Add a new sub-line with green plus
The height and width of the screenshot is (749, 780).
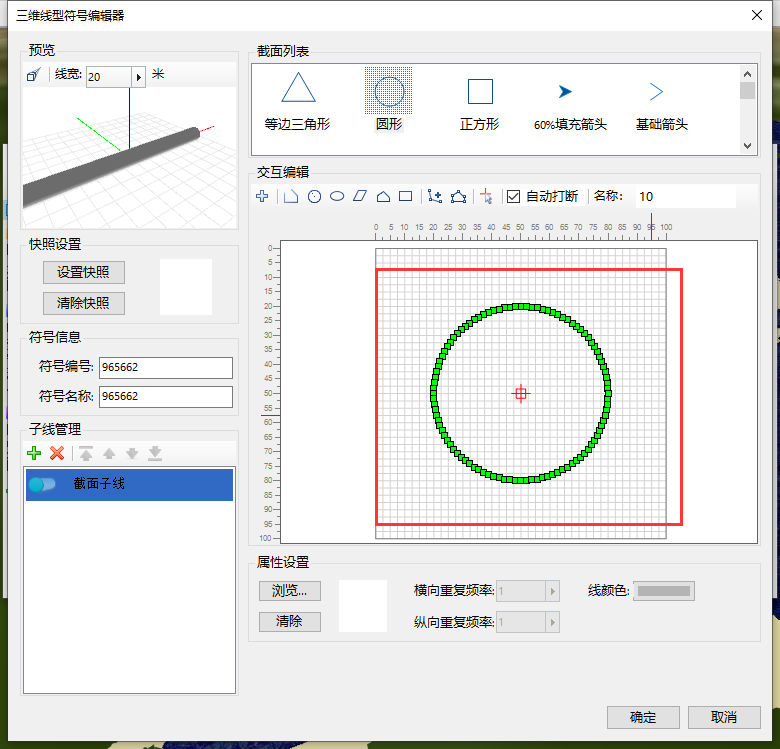(x=34, y=453)
